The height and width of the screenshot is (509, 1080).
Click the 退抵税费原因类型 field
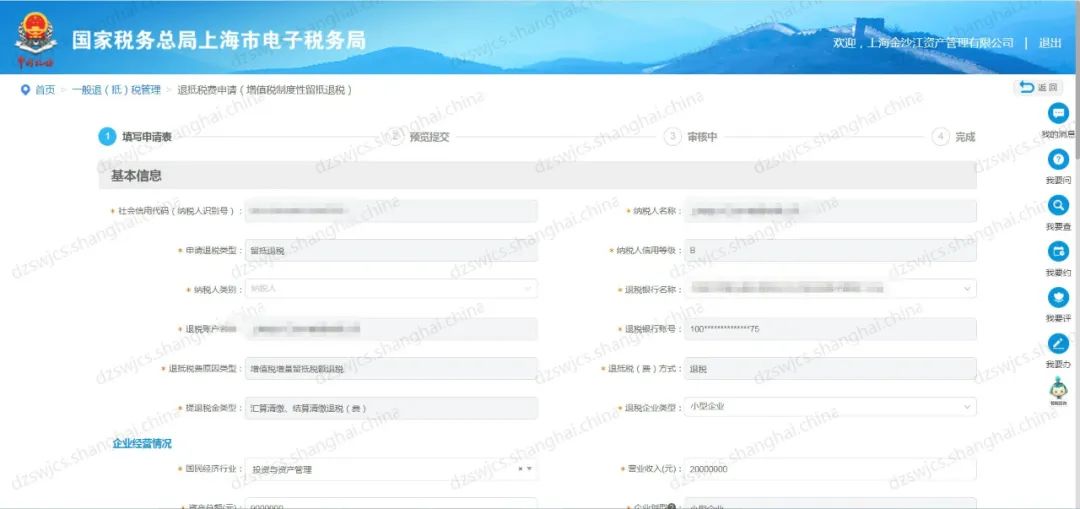click(x=391, y=368)
